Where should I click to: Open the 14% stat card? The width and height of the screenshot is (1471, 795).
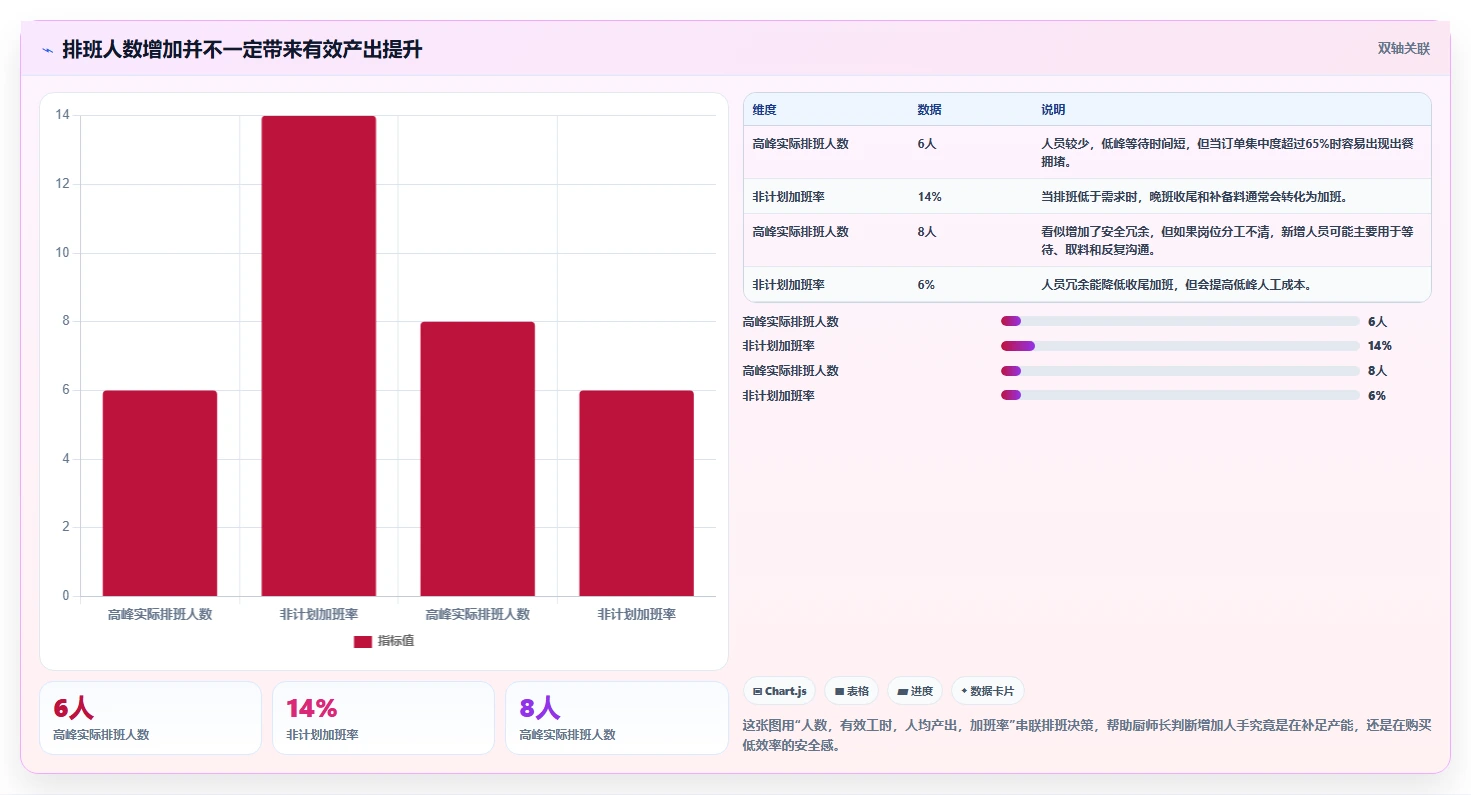[383, 718]
